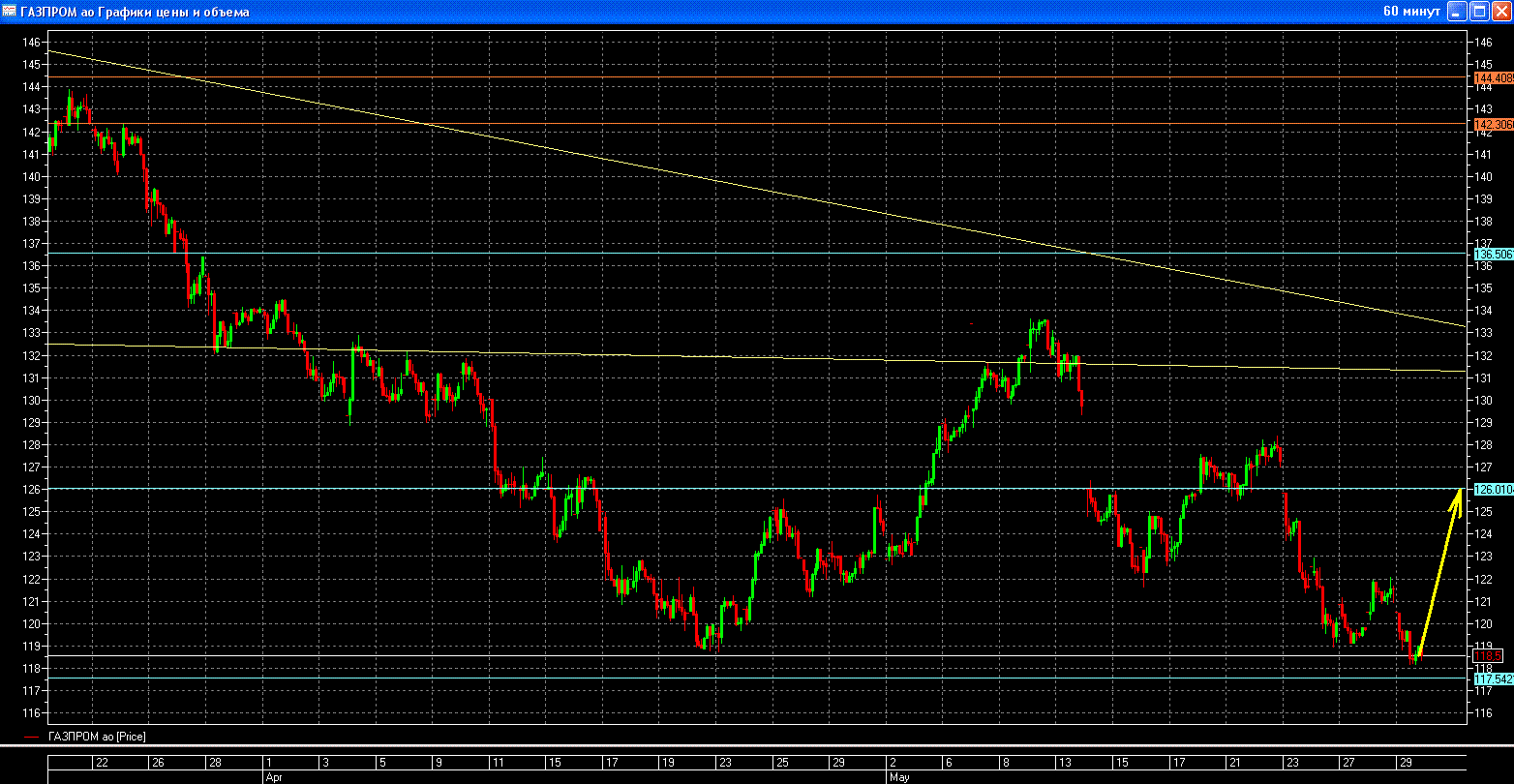Minimize the ГАЗПРОМ chart window
The width and height of the screenshot is (1514, 784).
tap(1457, 12)
